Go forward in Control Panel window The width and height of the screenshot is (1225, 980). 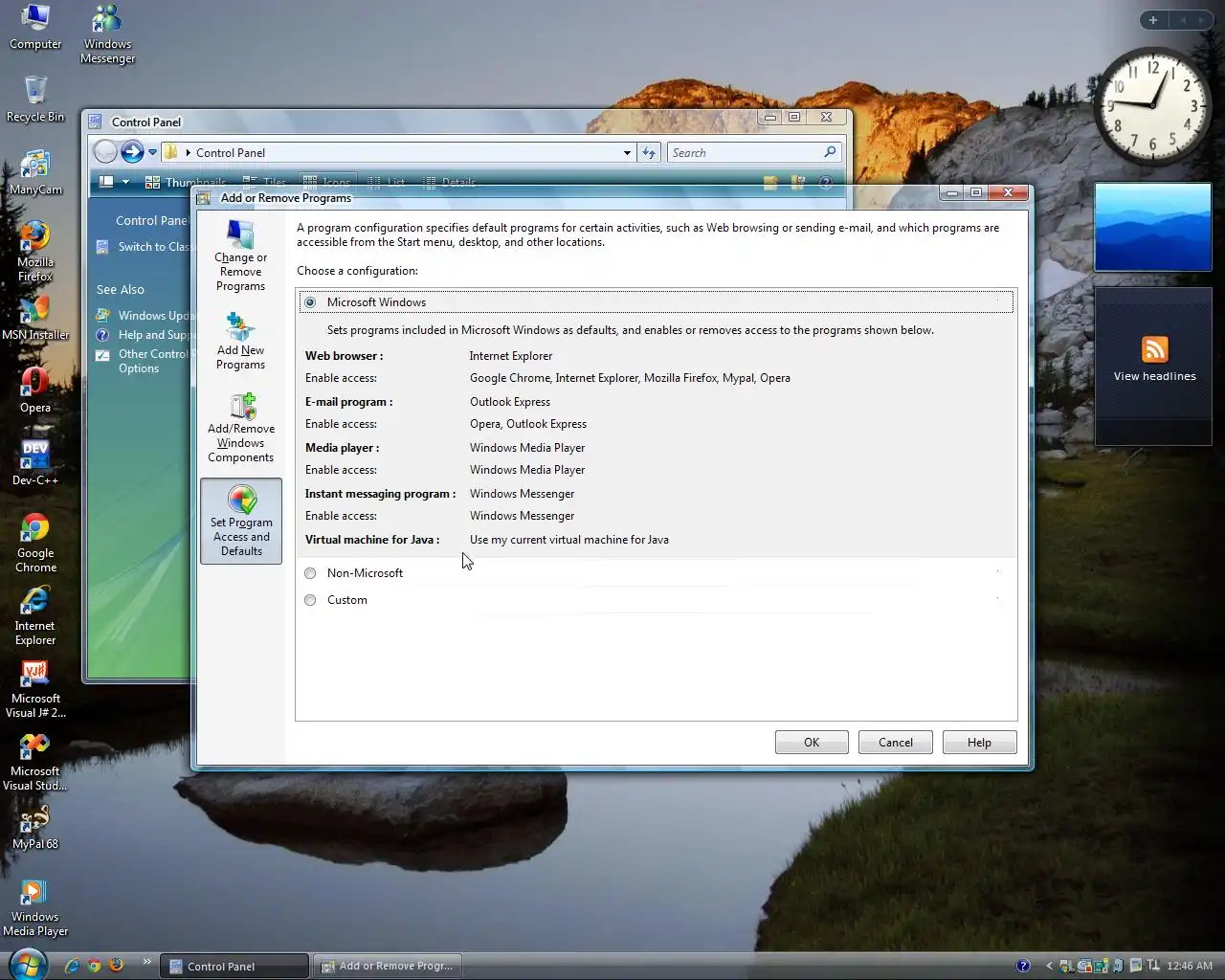[132, 151]
